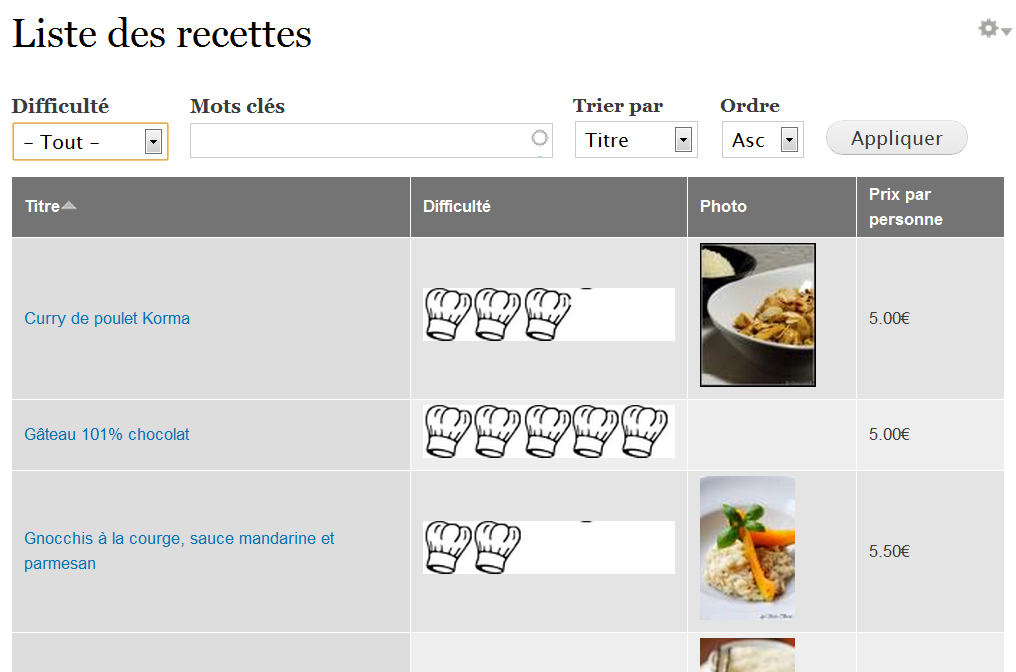Click the Prix par personne column header
Viewport: 1016px width, 672px height.
905,207
